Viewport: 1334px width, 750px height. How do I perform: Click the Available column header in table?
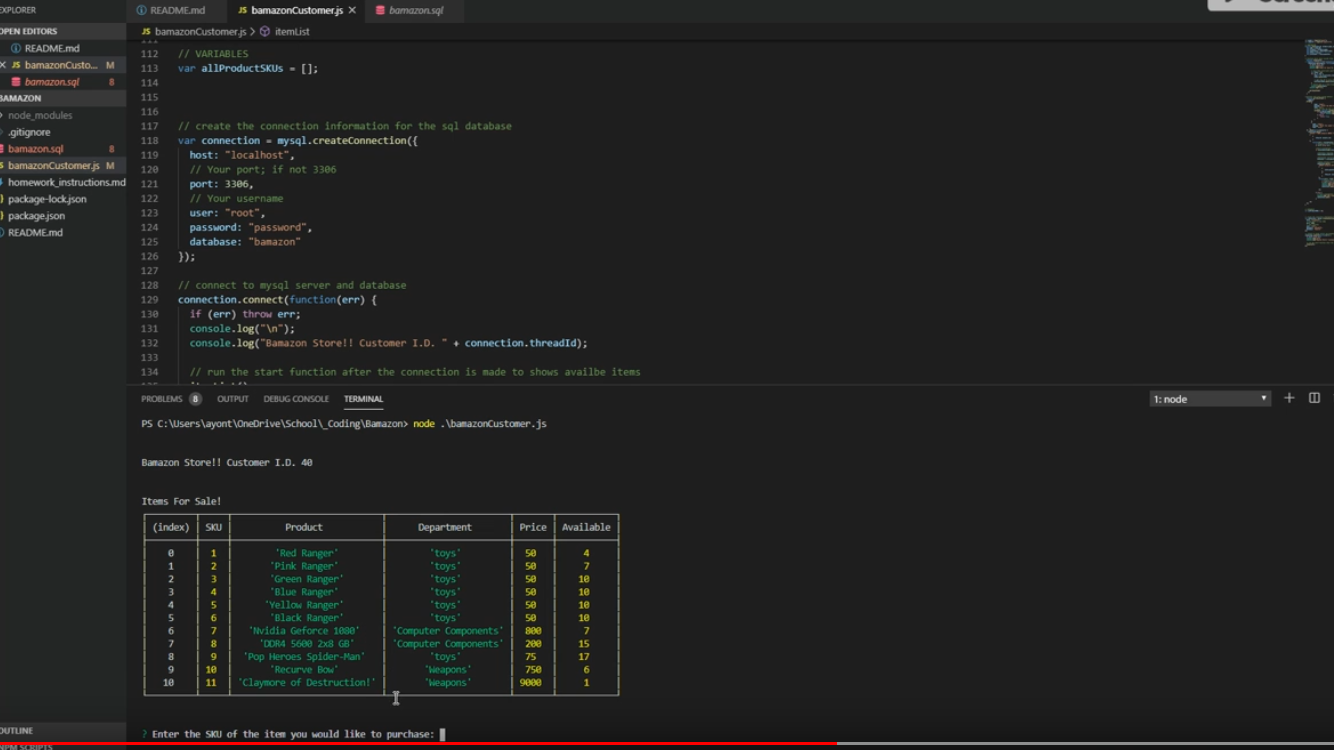(586, 527)
